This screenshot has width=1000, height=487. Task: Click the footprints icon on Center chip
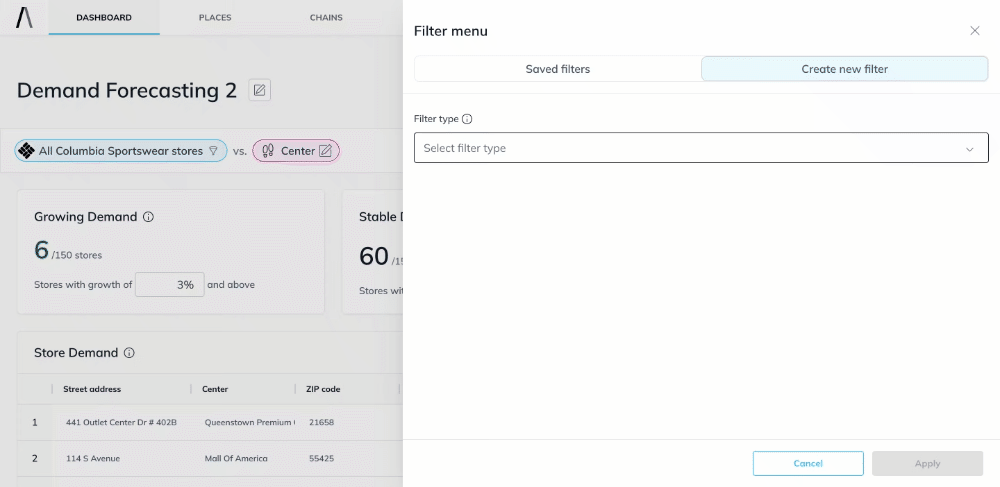[268, 151]
